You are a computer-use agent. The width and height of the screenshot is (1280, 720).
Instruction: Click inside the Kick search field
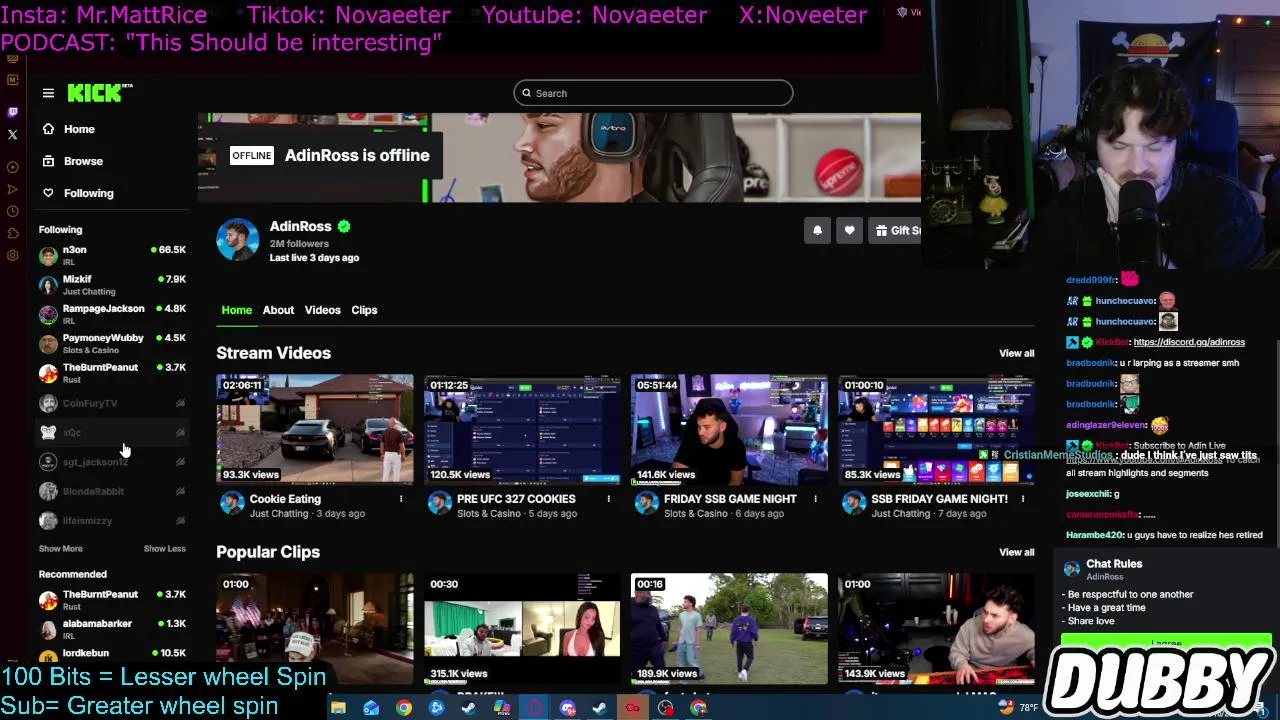653,93
